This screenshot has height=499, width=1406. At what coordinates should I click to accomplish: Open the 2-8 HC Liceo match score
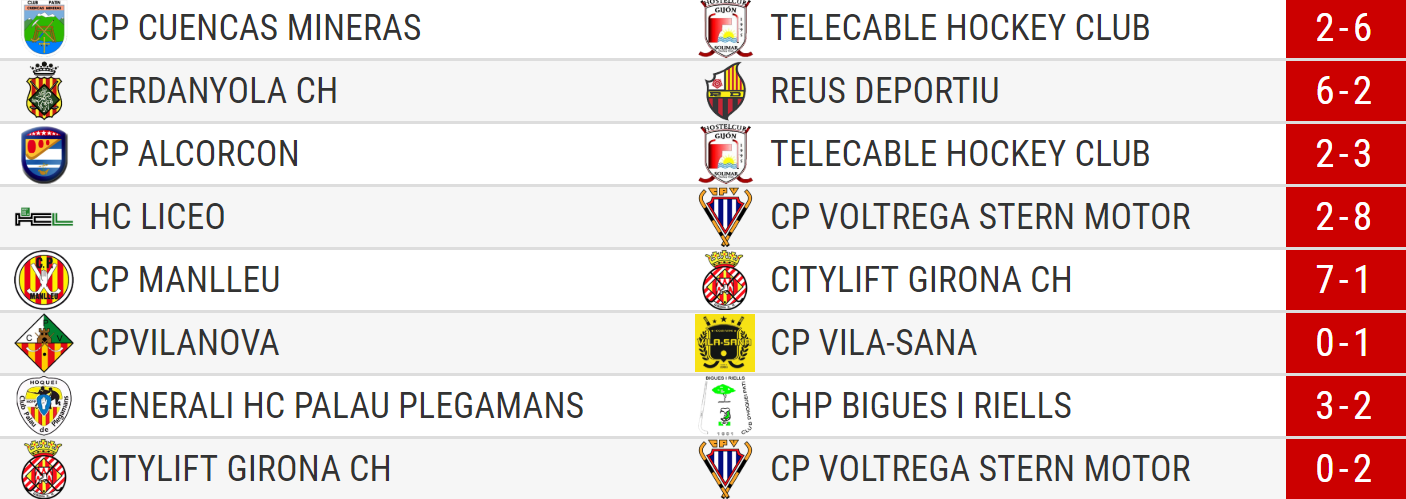pyautogui.click(x=1343, y=217)
